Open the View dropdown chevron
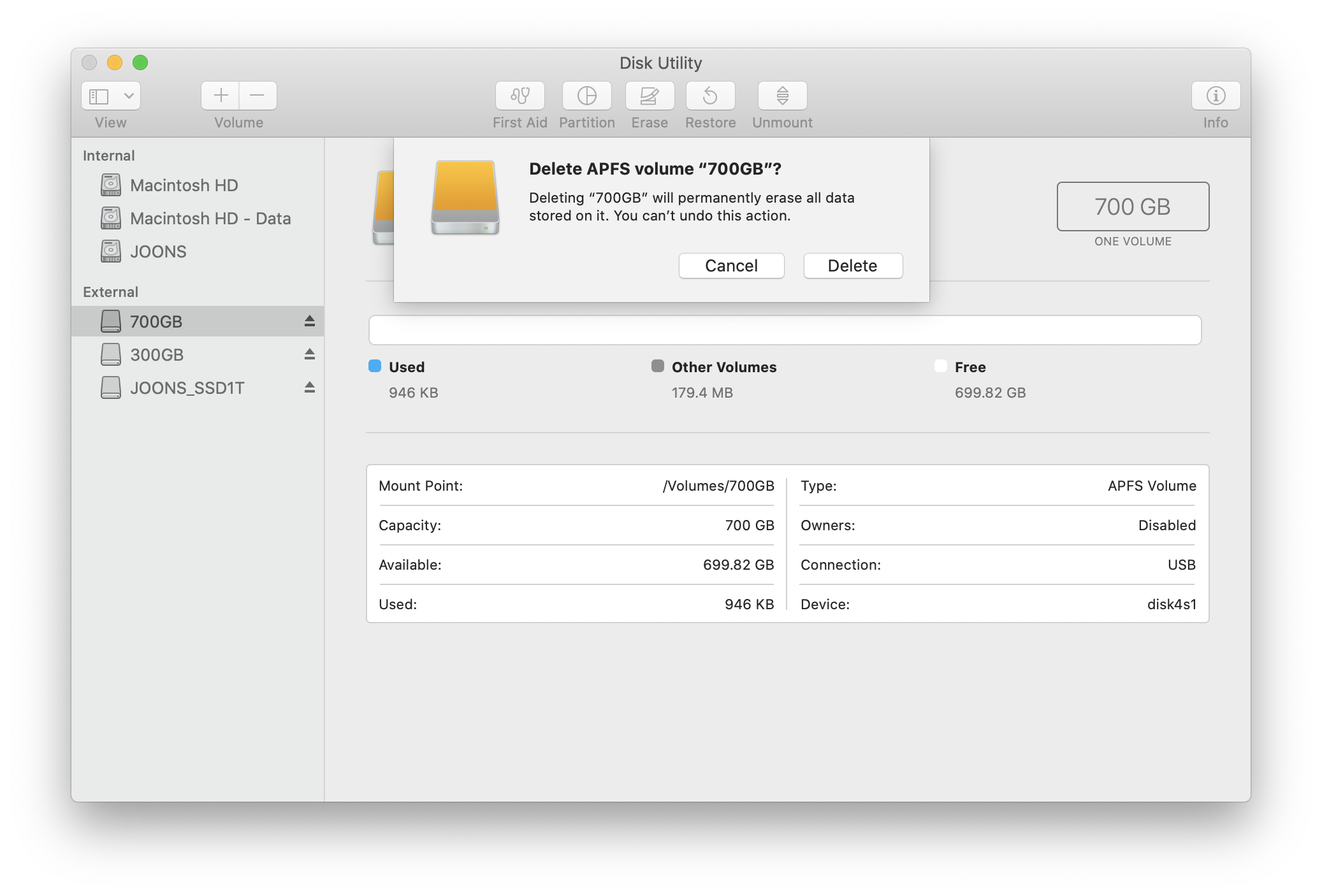Image resolution: width=1322 pixels, height=896 pixels. [129, 96]
